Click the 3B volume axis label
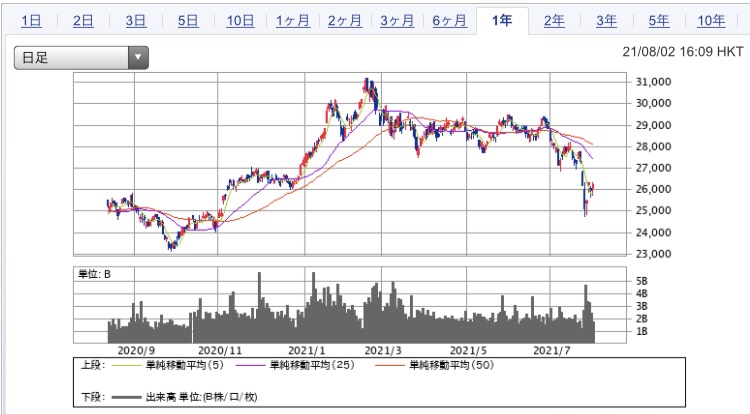Viewport: 750px width, 414px height. click(x=641, y=306)
